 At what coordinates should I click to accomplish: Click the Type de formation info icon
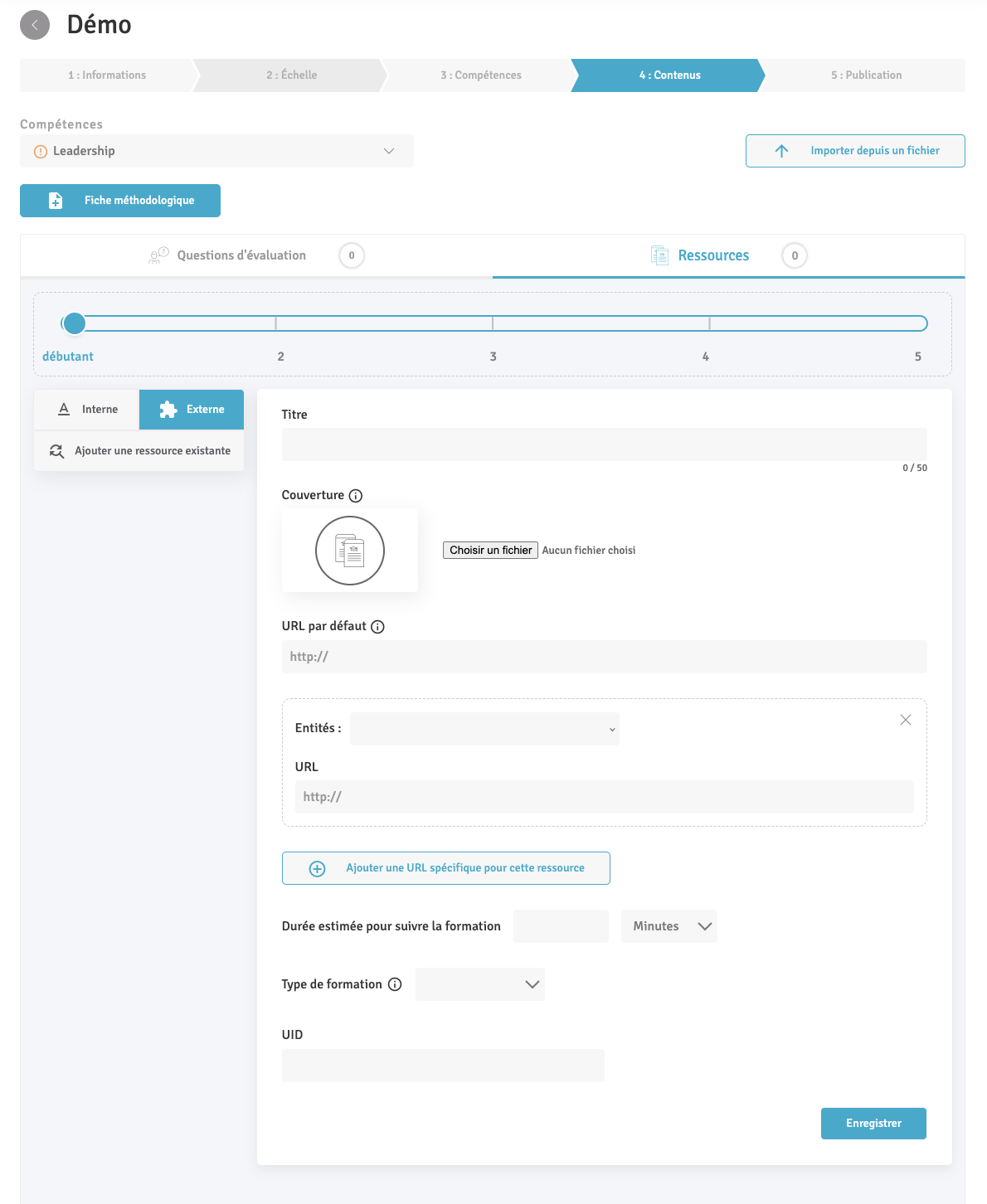[395, 984]
